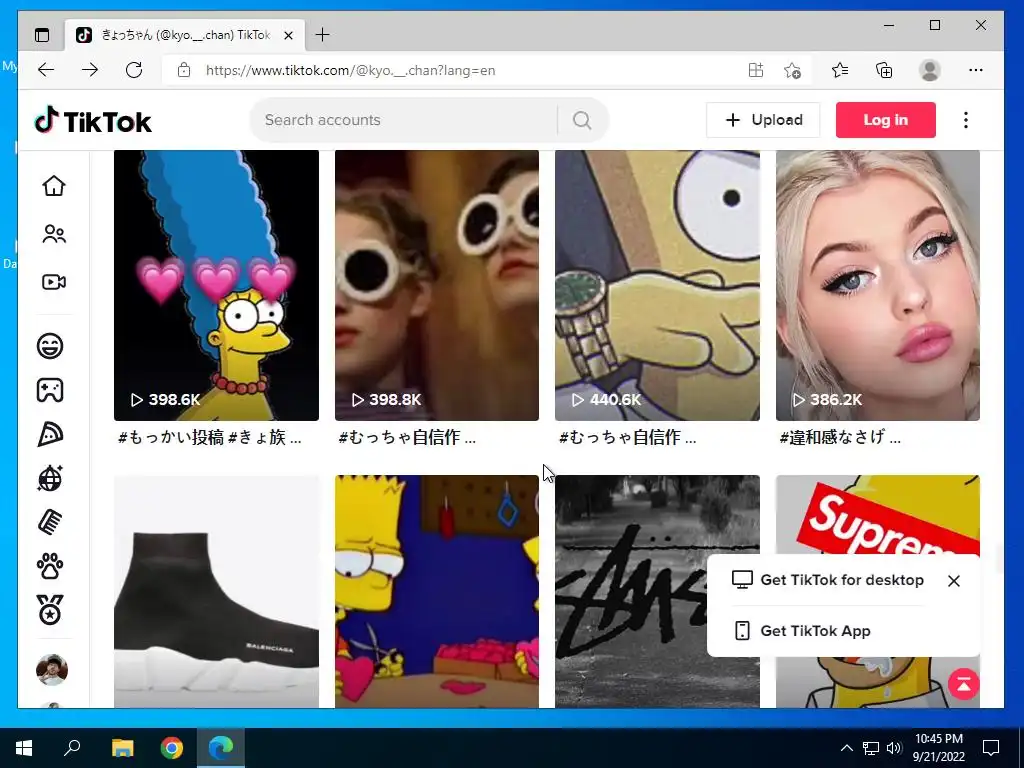View site information lock icon
Viewport: 1024px width, 768px height.
coord(184,70)
